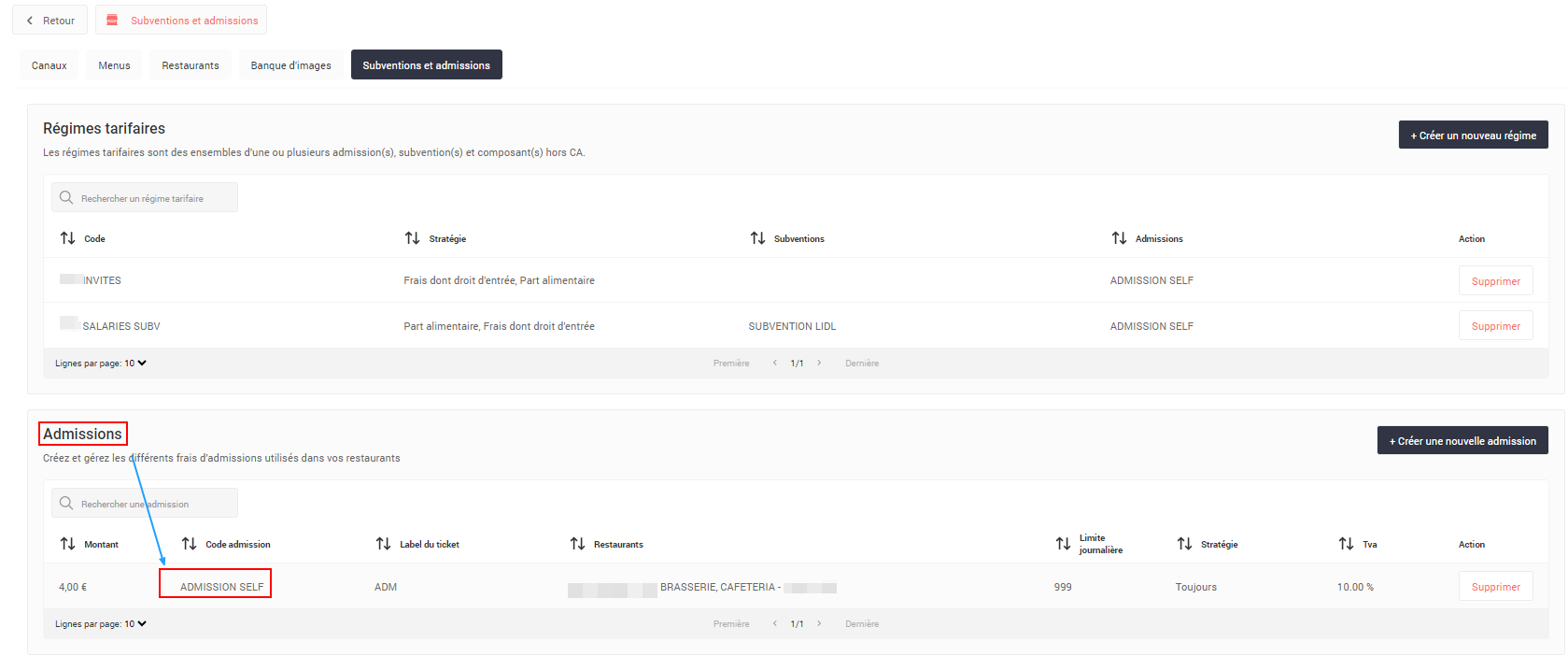Screen dimensions: 1568x656
Task: Sort admissions by Code admission icon
Action: click(x=190, y=544)
